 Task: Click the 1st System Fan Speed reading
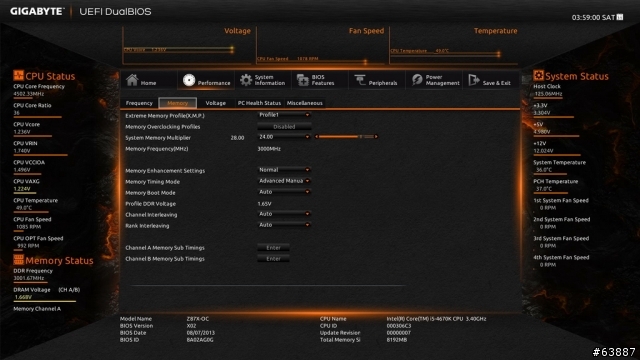click(x=547, y=208)
